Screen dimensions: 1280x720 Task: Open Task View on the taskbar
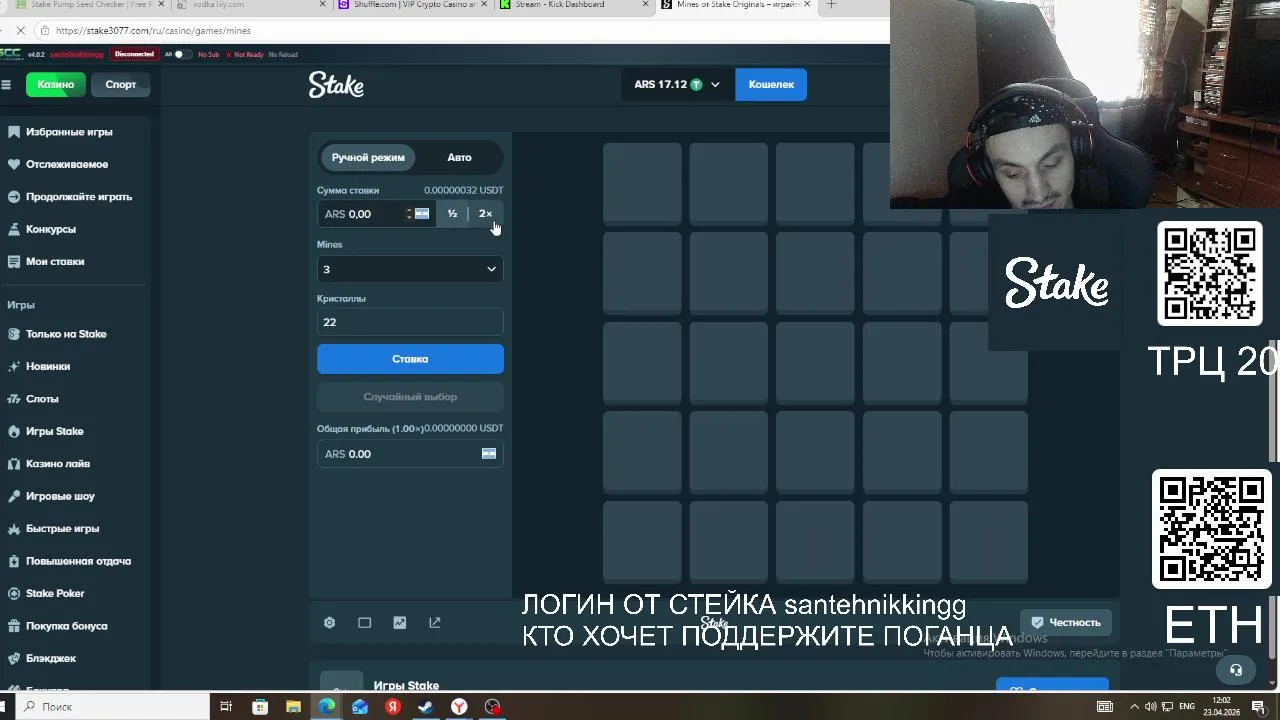(226, 707)
